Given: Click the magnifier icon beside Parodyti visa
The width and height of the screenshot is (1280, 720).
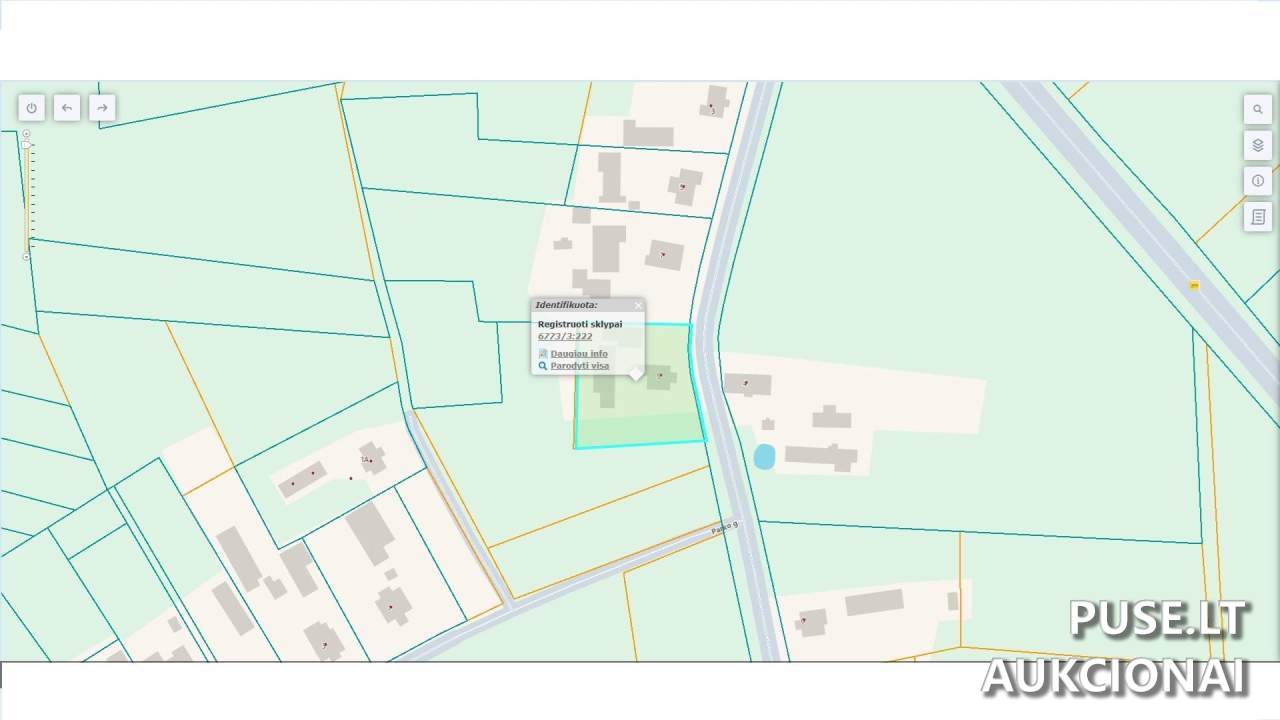Looking at the screenshot, I should [x=543, y=366].
